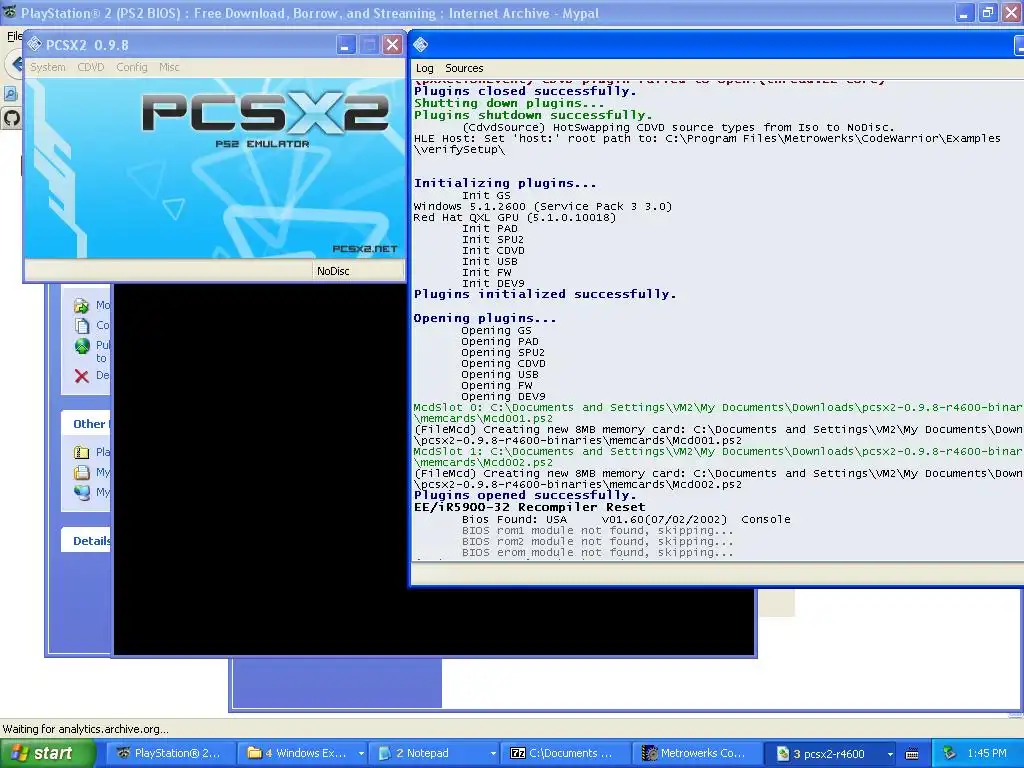
Task: Click 'EE/iR5900-32 Recompiler Reset' log line
Action: point(529,507)
